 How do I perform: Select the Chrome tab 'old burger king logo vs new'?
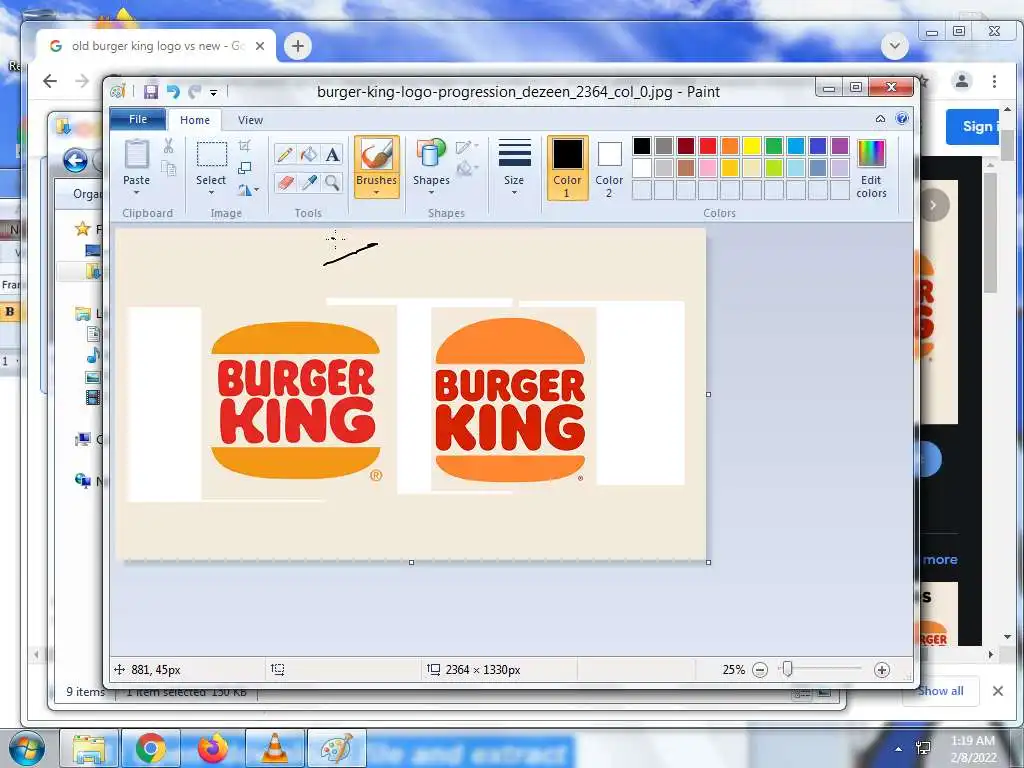157,46
